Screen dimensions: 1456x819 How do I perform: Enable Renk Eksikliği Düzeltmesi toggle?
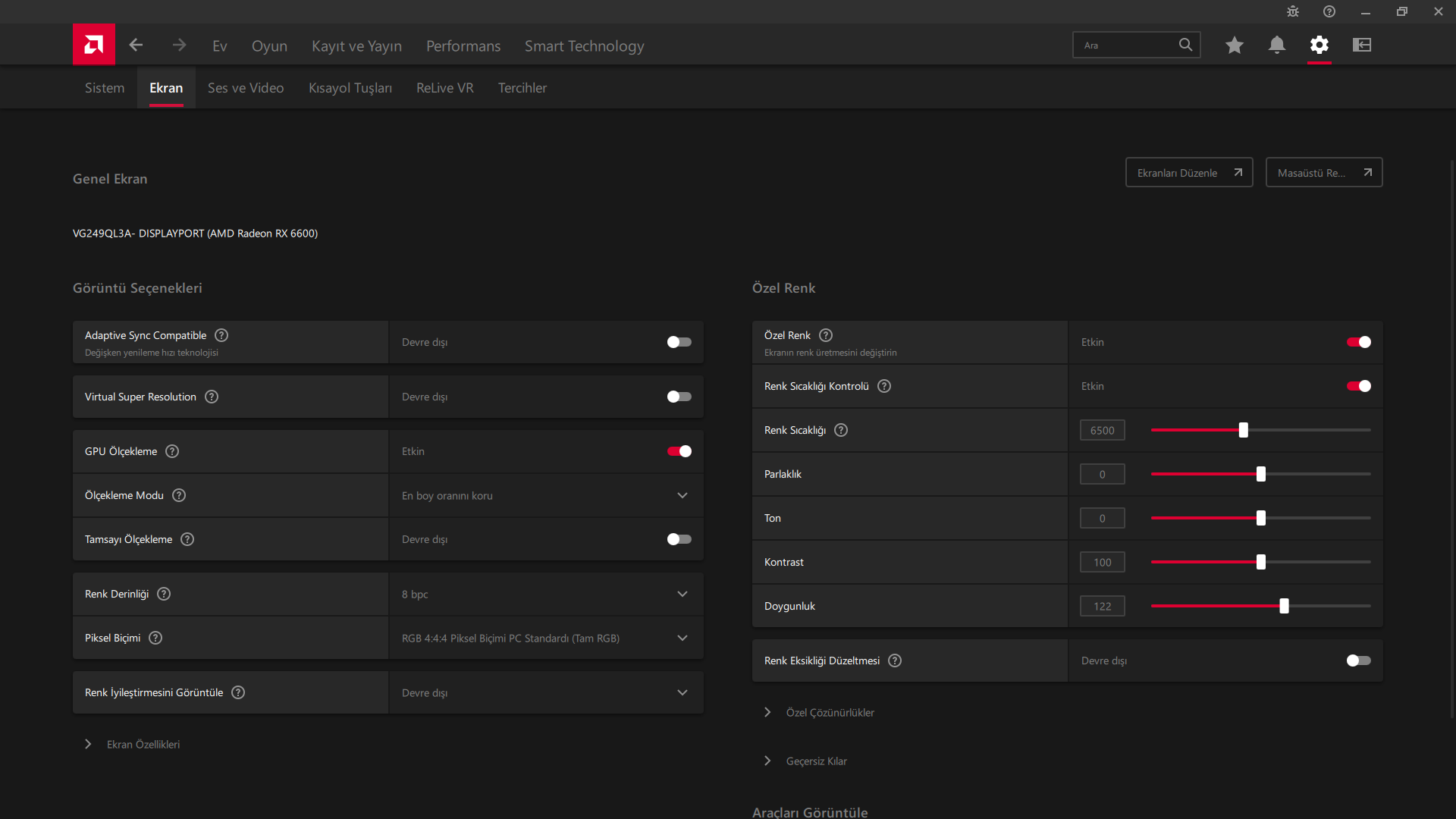[x=1358, y=661]
